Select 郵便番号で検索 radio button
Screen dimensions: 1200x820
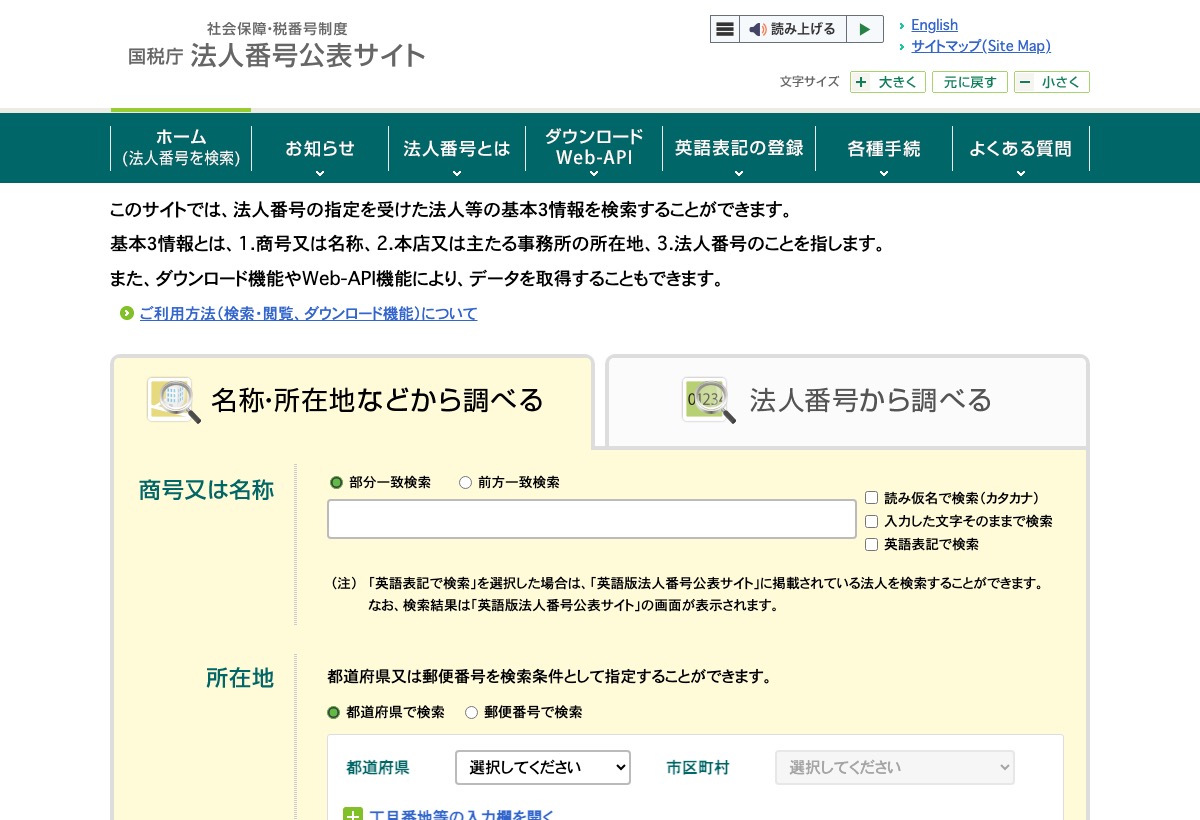[472, 713]
